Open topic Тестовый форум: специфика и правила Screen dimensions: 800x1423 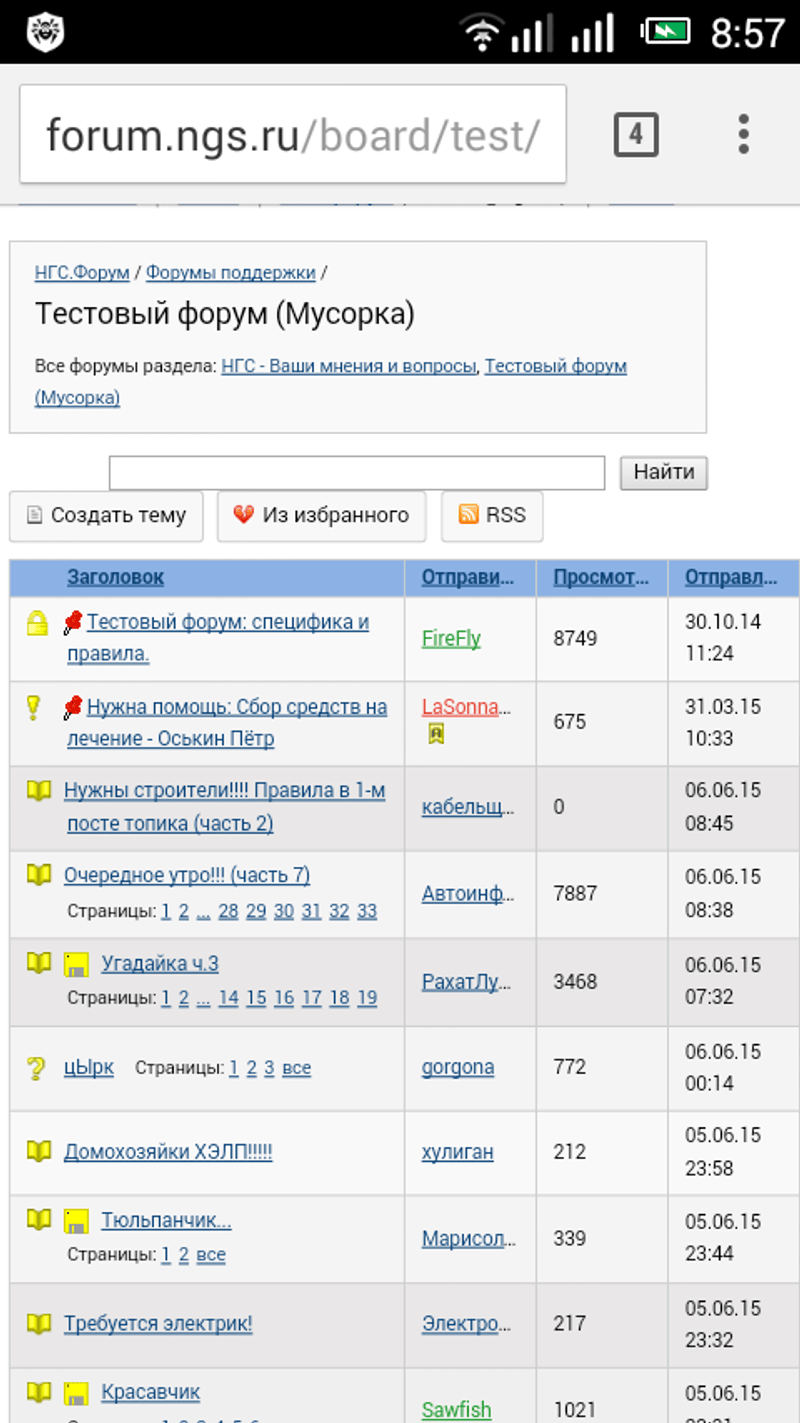point(218,638)
